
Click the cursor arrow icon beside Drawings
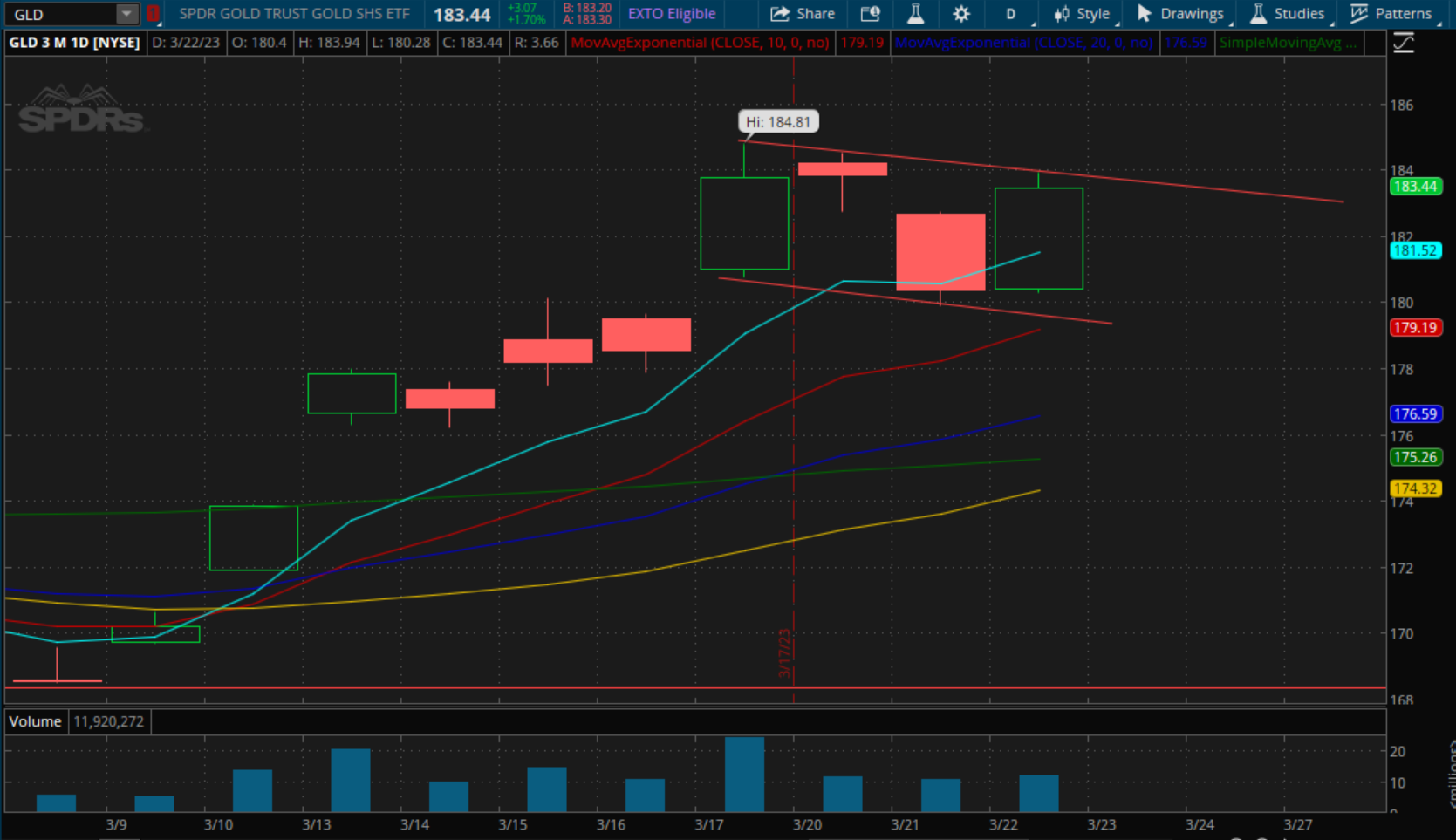click(x=1145, y=14)
